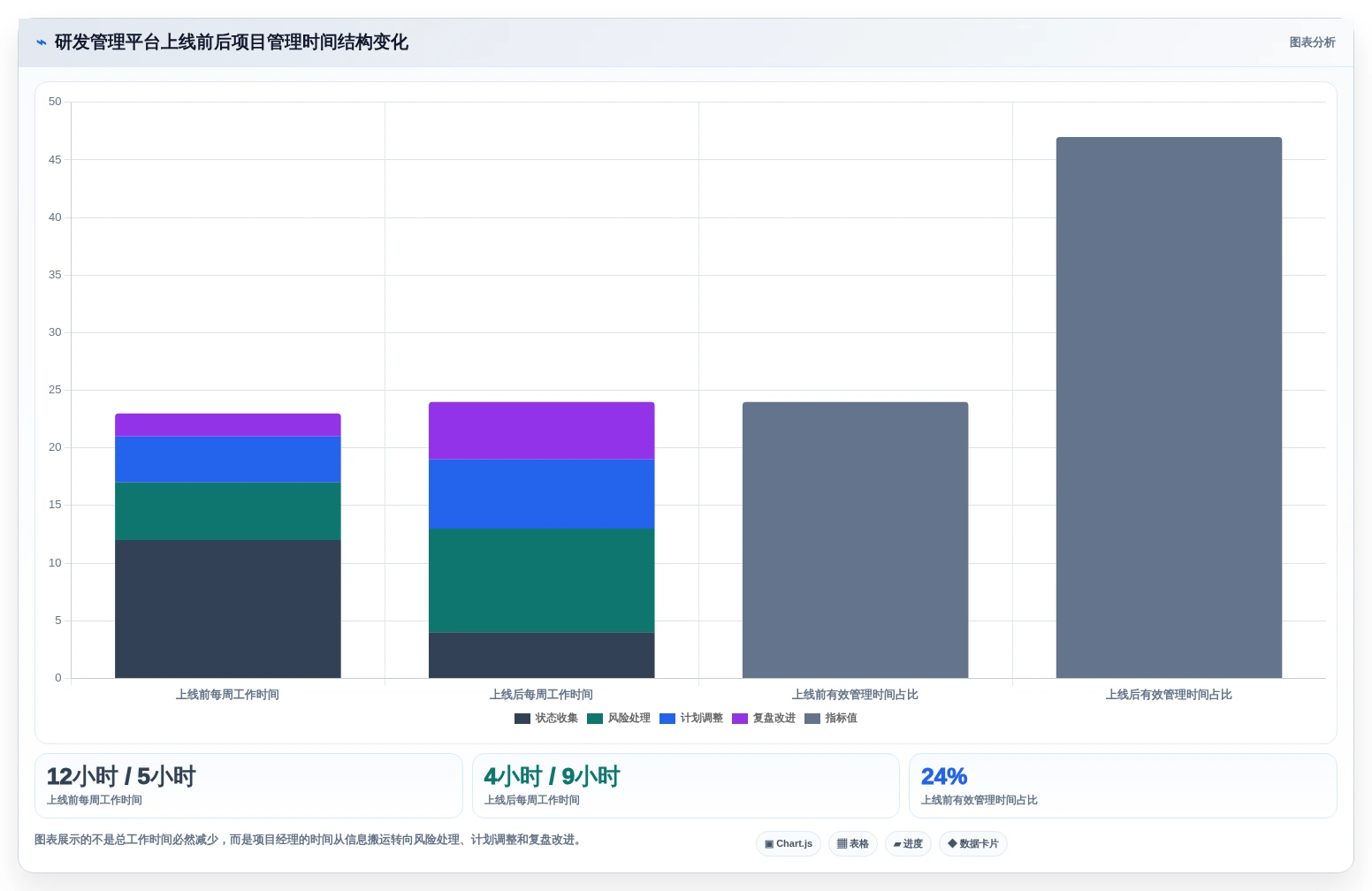Click the y-axis value 25
The width and height of the screenshot is (1372, 891).
pyautogui.click(x=55, y=390)
